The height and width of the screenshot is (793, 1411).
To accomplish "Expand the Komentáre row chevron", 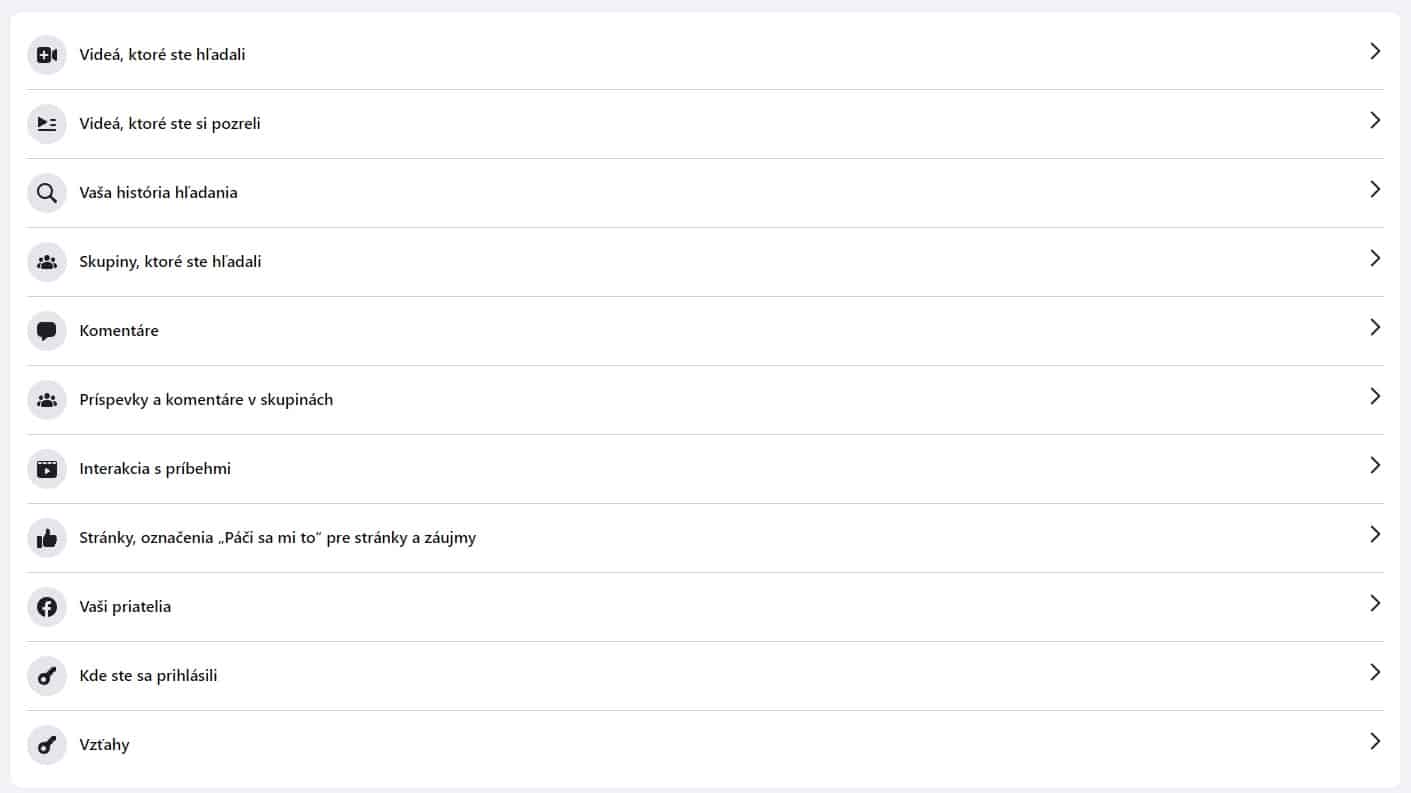I will pos(1375,327).
